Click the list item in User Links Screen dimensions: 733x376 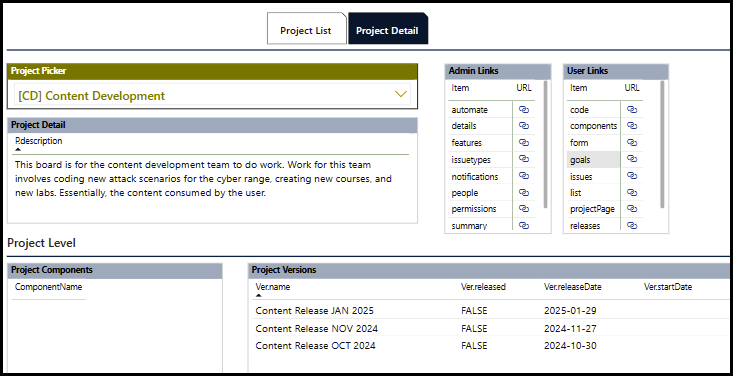tap(575, 193)
